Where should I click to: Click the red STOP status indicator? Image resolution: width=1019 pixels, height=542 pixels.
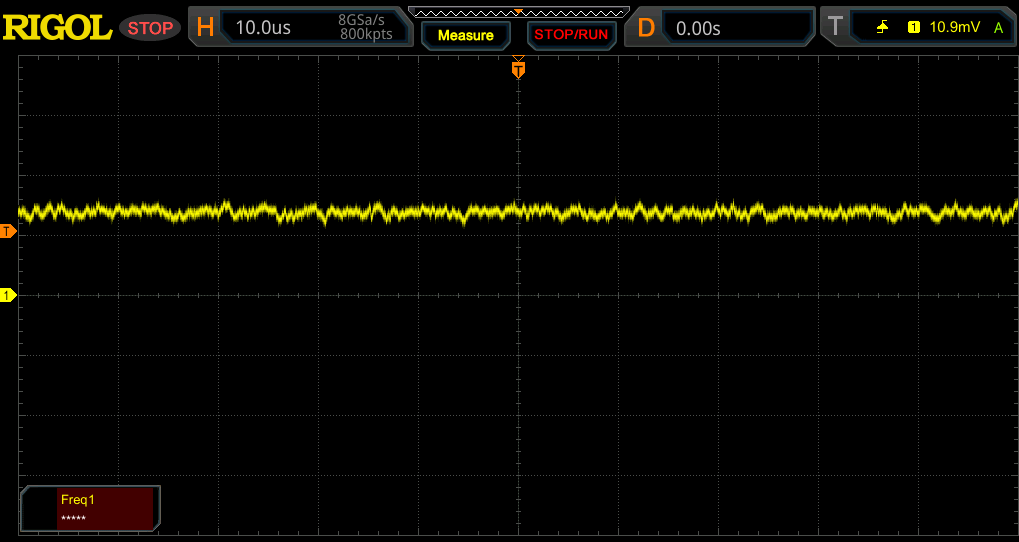click(x=150, y=28)
